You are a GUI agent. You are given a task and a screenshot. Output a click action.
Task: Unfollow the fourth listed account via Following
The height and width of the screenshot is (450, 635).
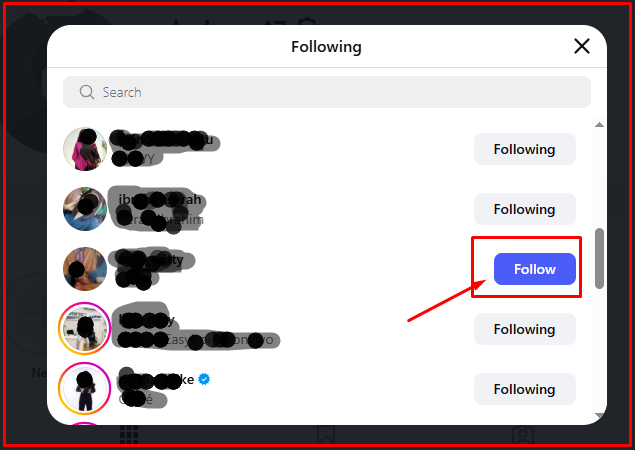pyautogui.click(x=524, y=329)
